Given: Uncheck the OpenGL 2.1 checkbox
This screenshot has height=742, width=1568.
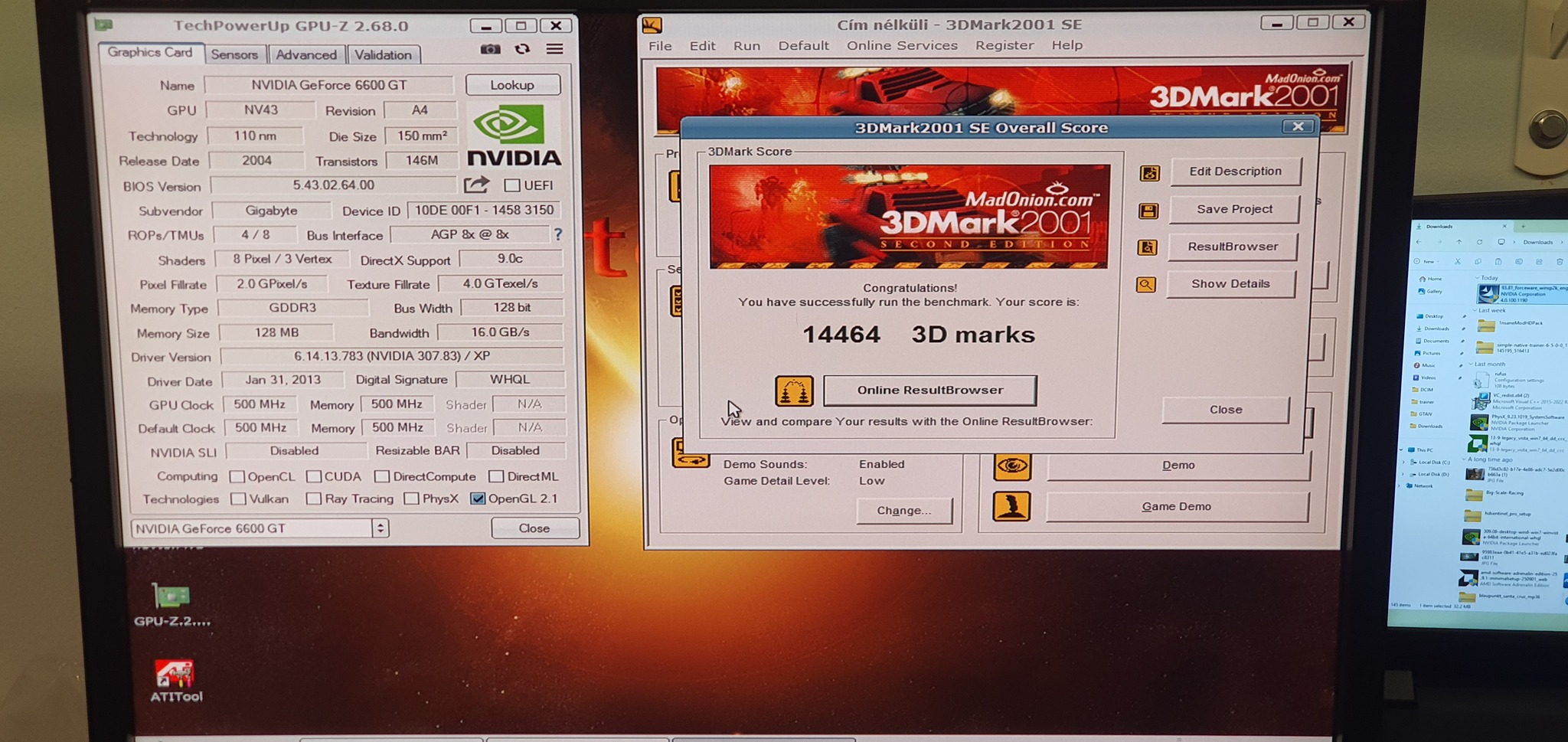Looking at the screenshot, I should 478,498.
